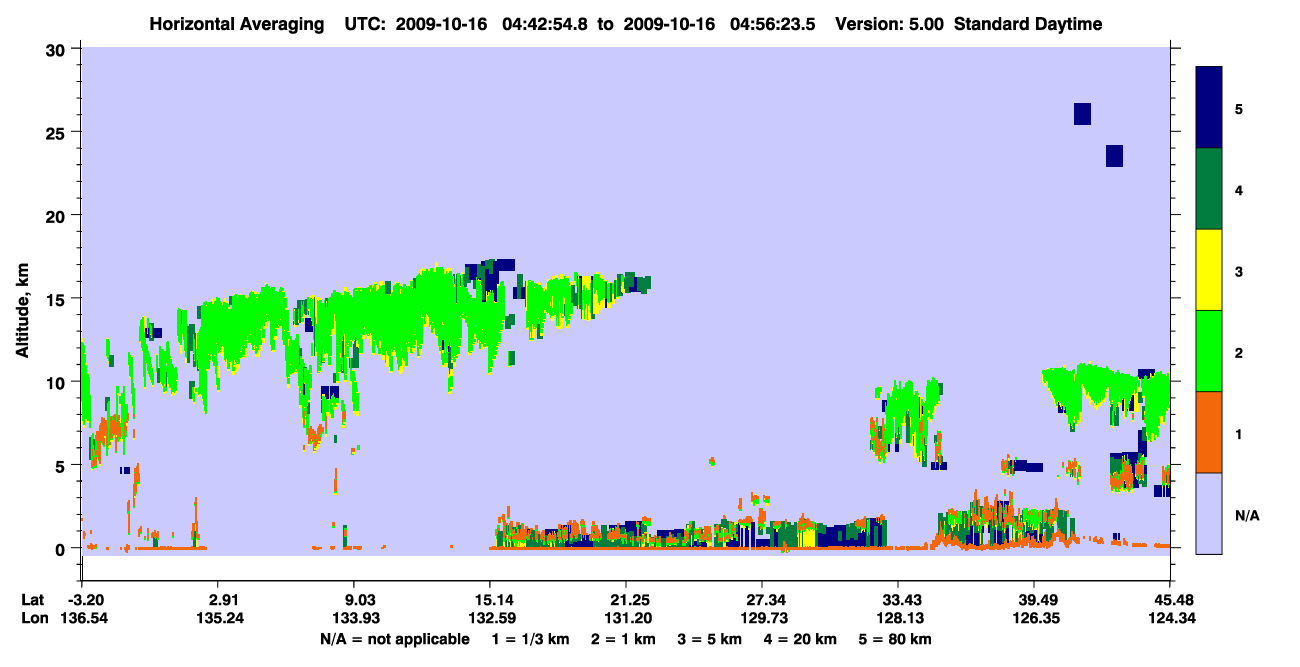1300x667 pixels.
Task: Click the '1 = 1/3 km' legend entry
Action: pos(532,638)
